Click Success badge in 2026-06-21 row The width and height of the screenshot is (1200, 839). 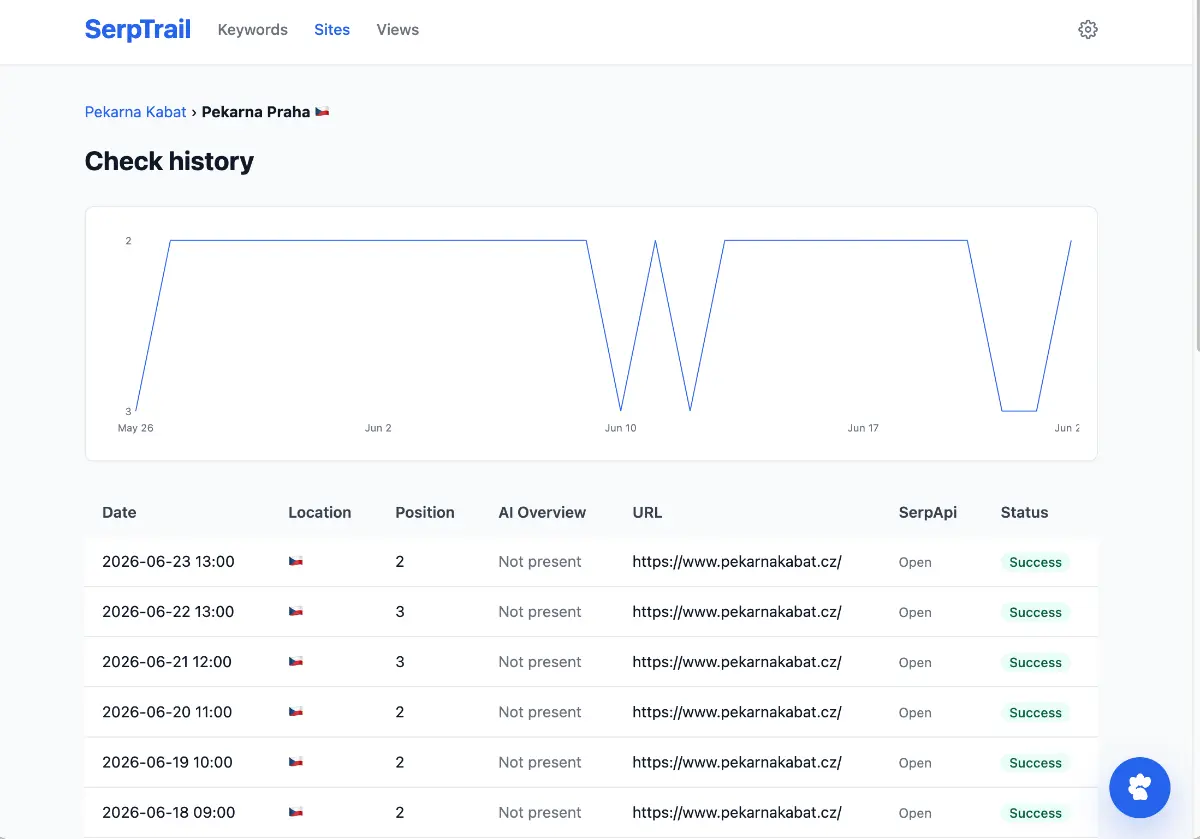coord(1035,662)
